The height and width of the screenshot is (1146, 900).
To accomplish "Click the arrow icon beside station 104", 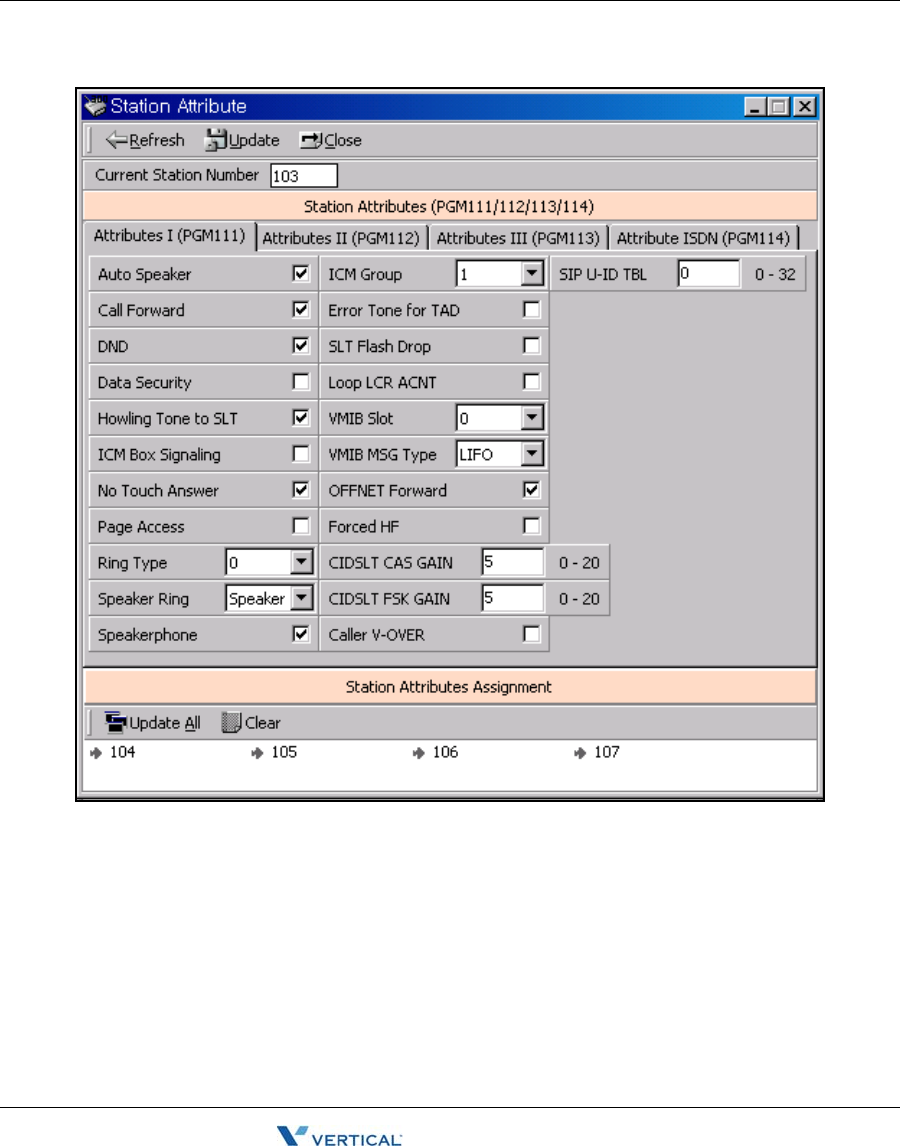I will (x=96, y=753).
